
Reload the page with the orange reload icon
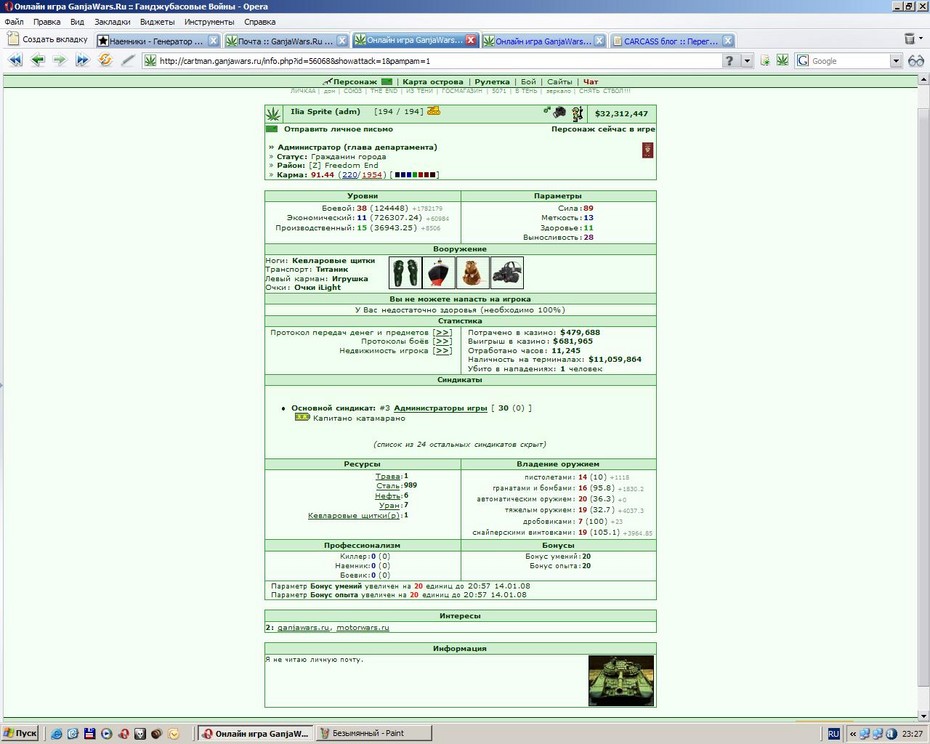[x=105, y=60]
